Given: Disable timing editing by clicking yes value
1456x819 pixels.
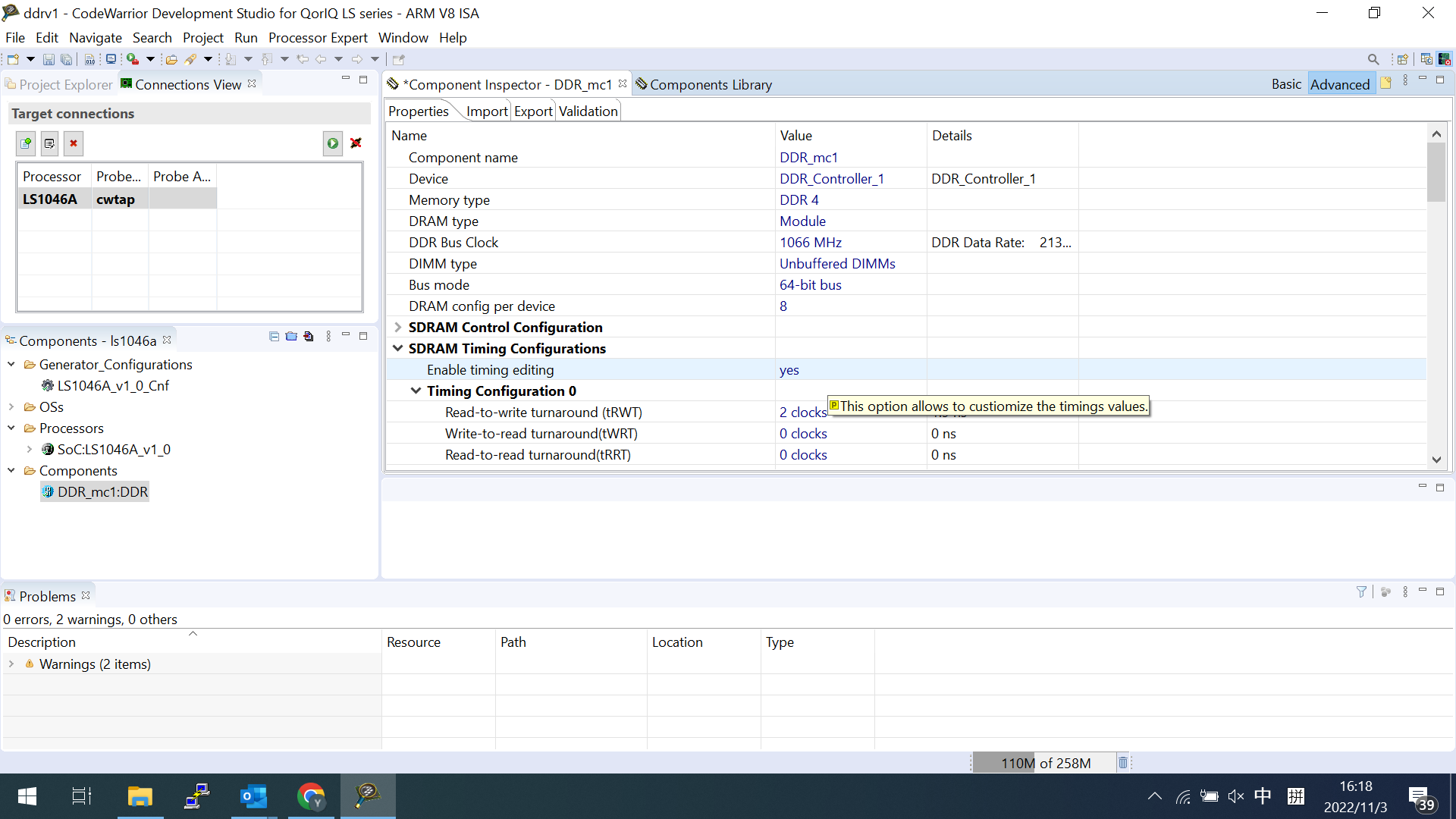Looking at the screenshot, I should pyautogui.click(x=790, y=370).
